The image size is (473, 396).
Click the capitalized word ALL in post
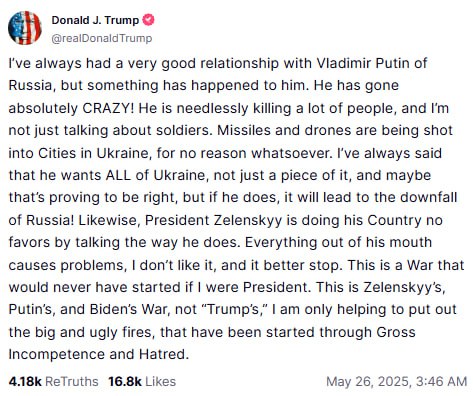[x=118, y=175]
